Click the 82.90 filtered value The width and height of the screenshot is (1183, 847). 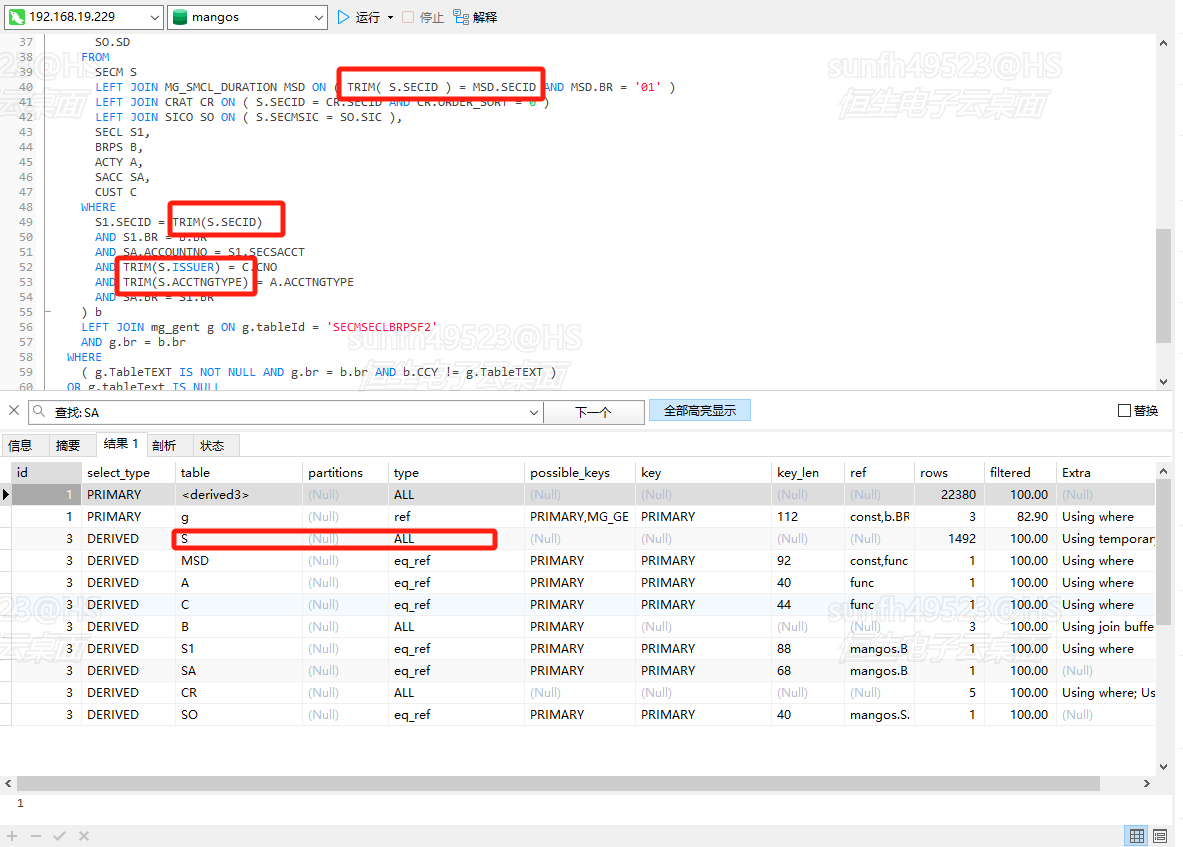(x=1019, y=517)
